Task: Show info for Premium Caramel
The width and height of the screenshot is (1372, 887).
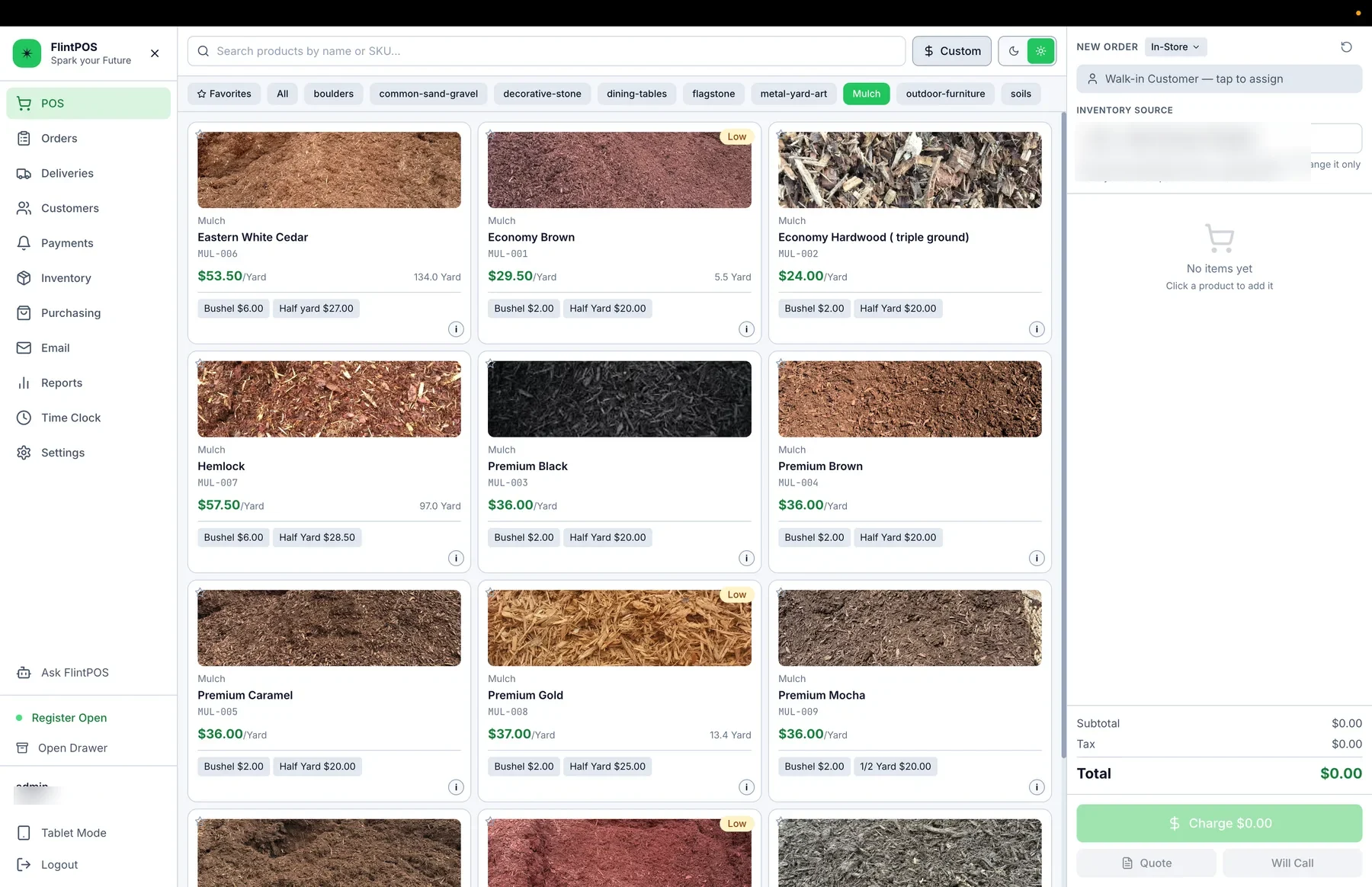Action: pyautogui.click(x=456, y=787)
